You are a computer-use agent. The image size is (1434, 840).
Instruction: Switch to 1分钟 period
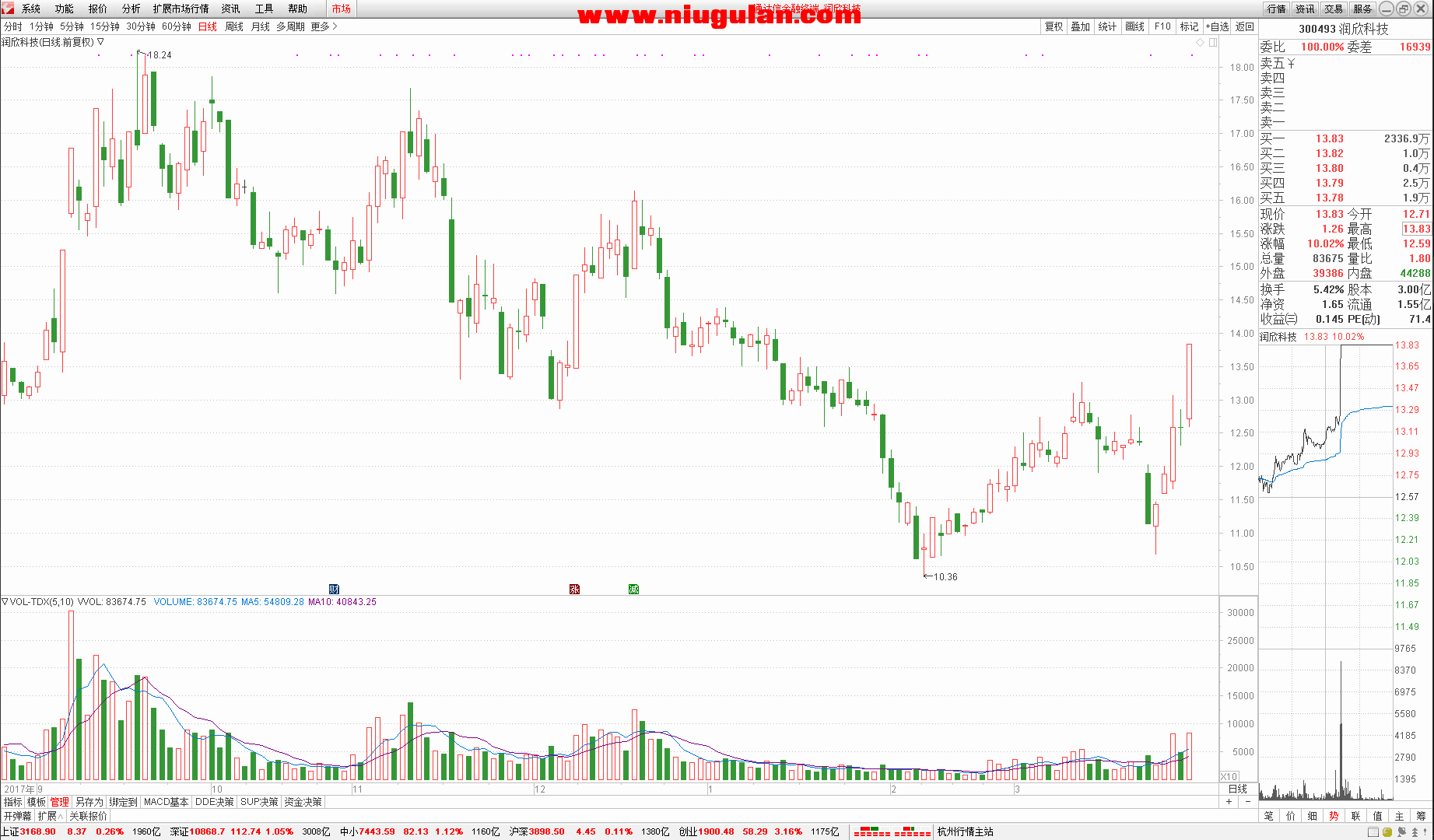click(42, 26)
